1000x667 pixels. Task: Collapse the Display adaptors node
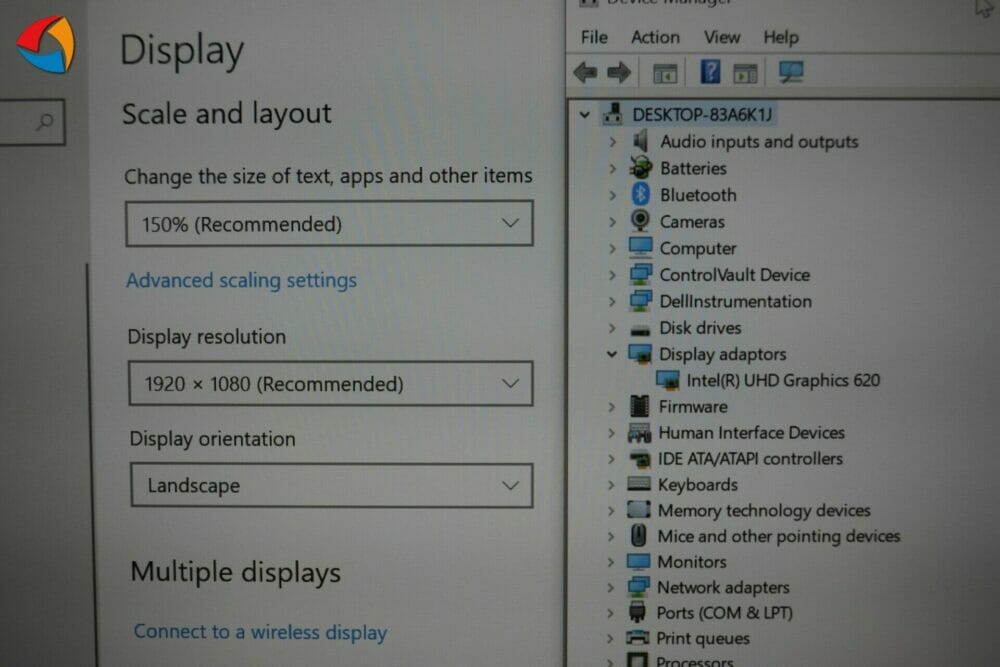pyautogui.click(x=612, y=354)
